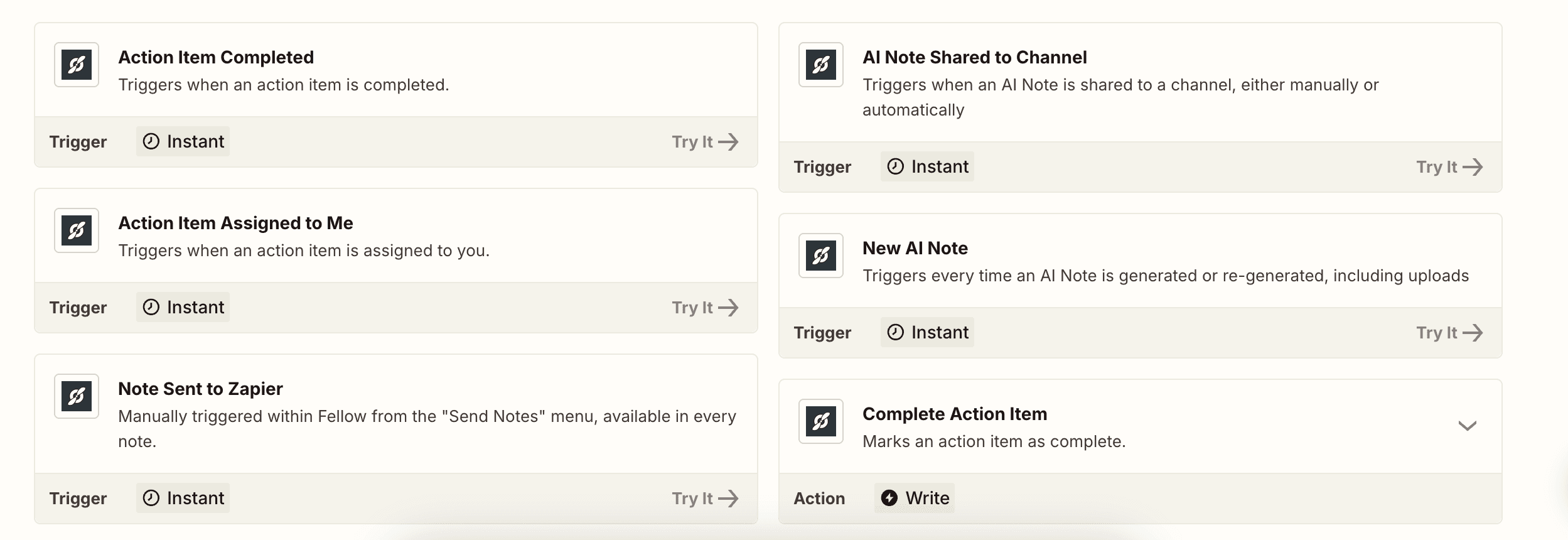This screenshot has height=540, width=1568.
Task: Click the Trigger label under AI Note Shared to Channel
Action: [822, 167]
